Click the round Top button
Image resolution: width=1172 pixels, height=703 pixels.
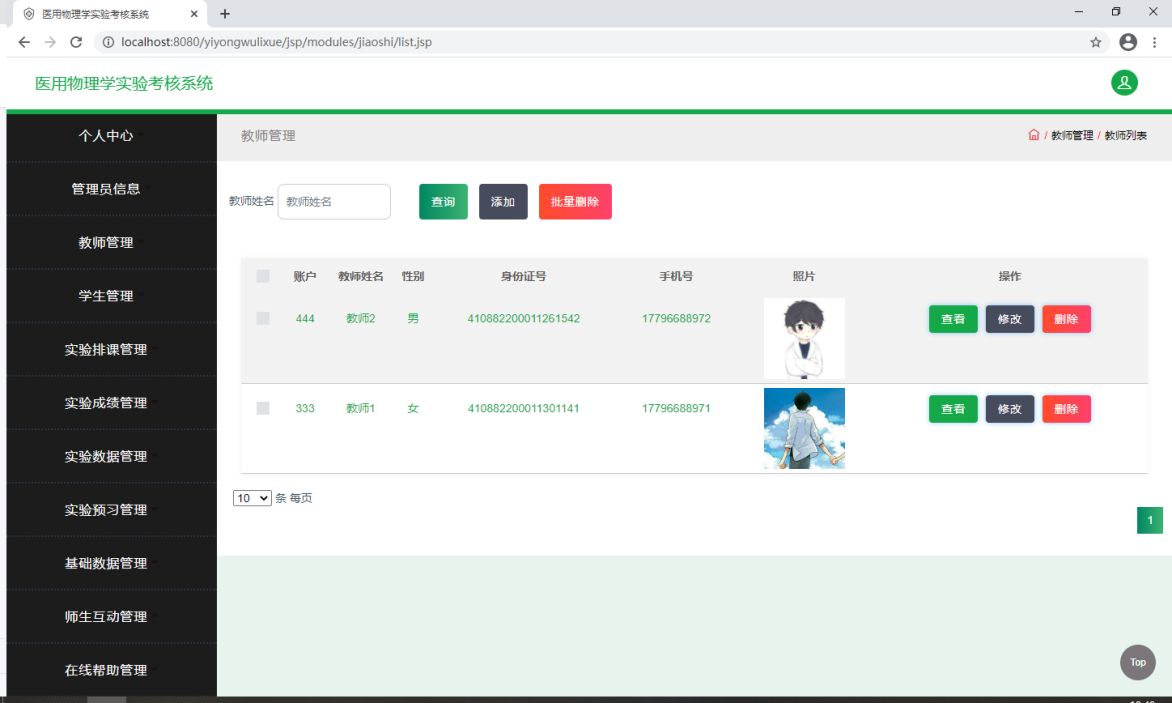point(1137,662)
